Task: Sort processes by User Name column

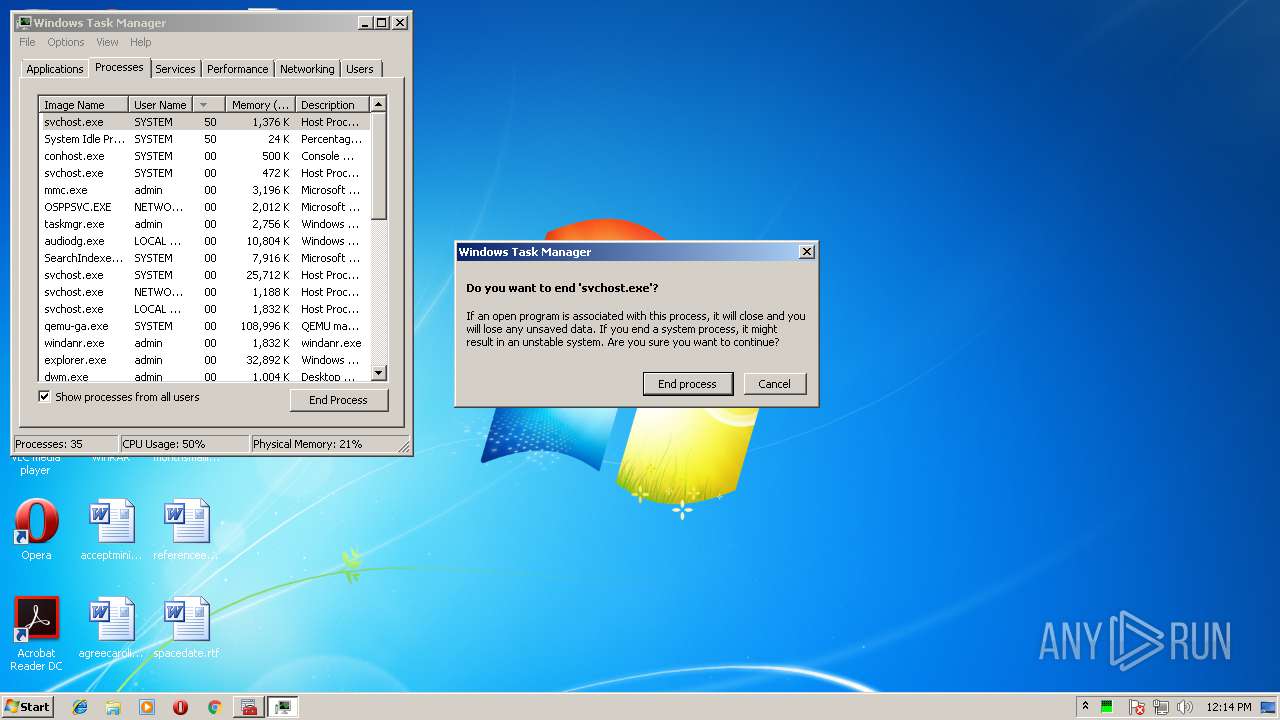Action: [x=160, y=105]
